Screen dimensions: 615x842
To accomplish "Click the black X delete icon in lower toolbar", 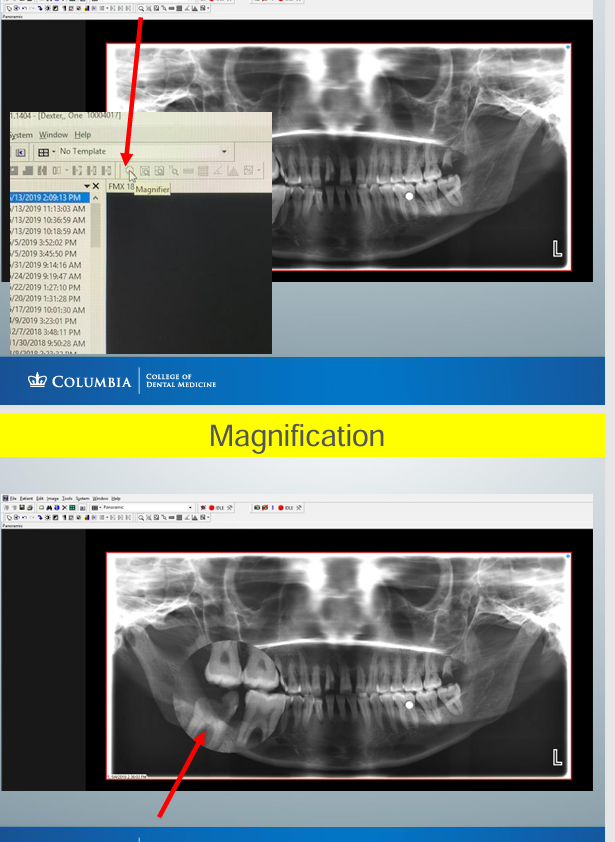I will pyautogui.click(x=64, y=507).
